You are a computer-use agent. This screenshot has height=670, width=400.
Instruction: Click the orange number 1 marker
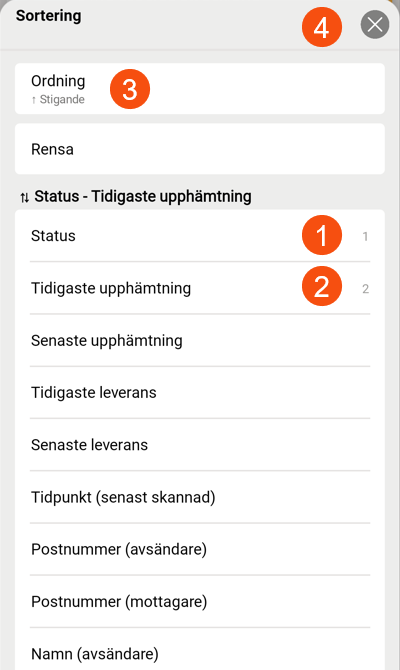[x=322, y=235]
